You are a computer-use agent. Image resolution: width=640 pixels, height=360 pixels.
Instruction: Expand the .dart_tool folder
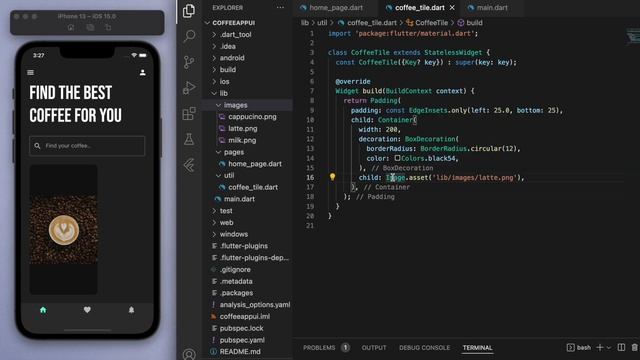(214, 35)
